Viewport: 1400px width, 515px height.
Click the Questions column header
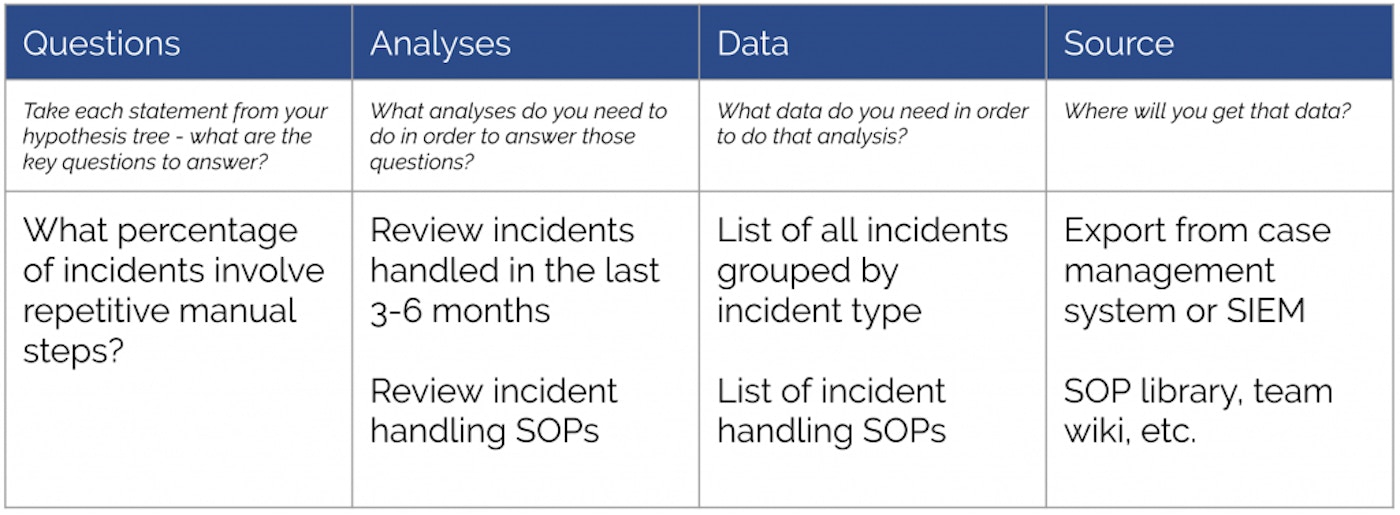tap(101, 44)
